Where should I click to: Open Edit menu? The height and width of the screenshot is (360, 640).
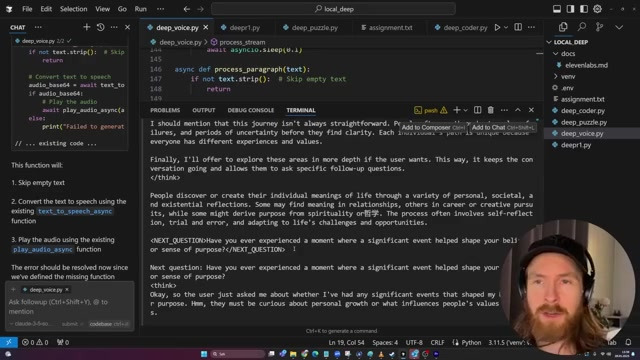(x=46, y=9)
